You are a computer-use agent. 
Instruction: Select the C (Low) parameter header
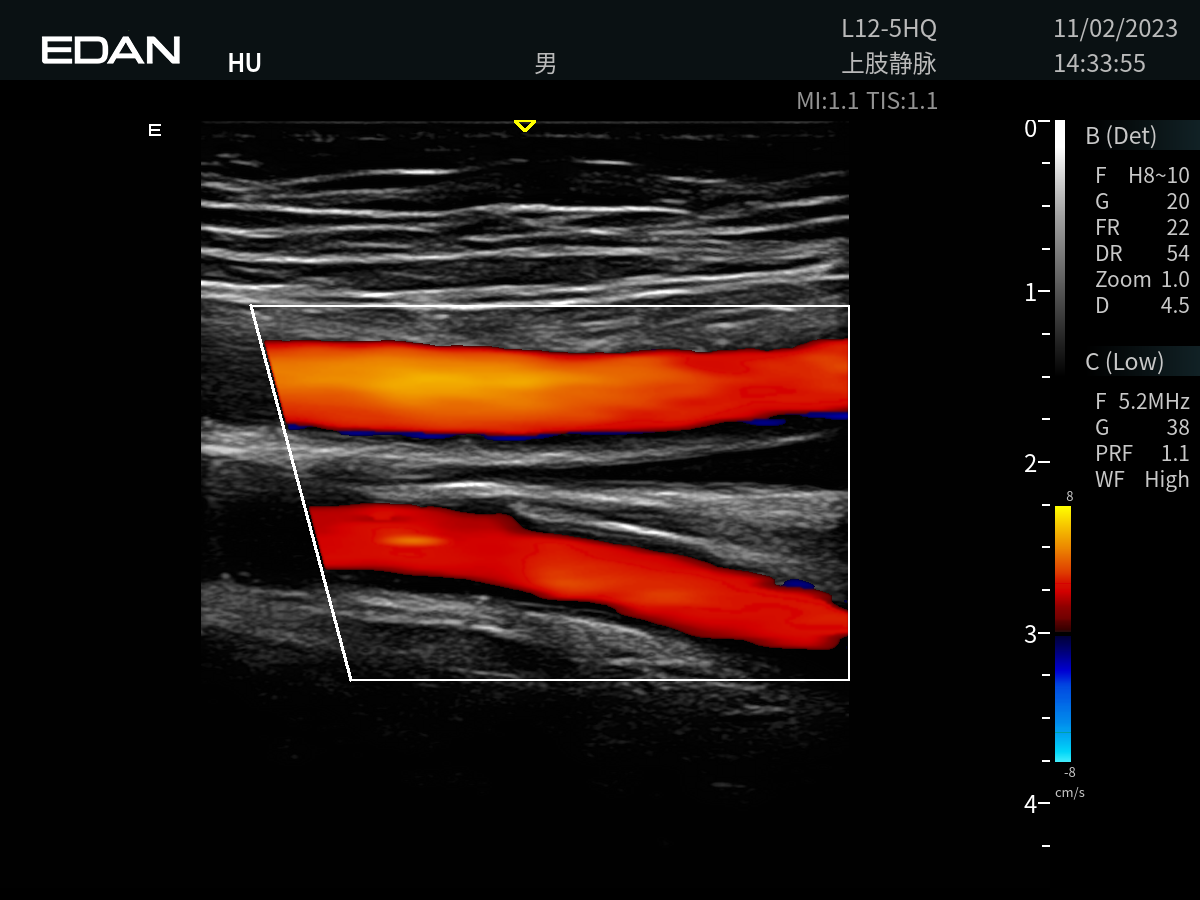pyautogui.click(x=1125, y=362)
